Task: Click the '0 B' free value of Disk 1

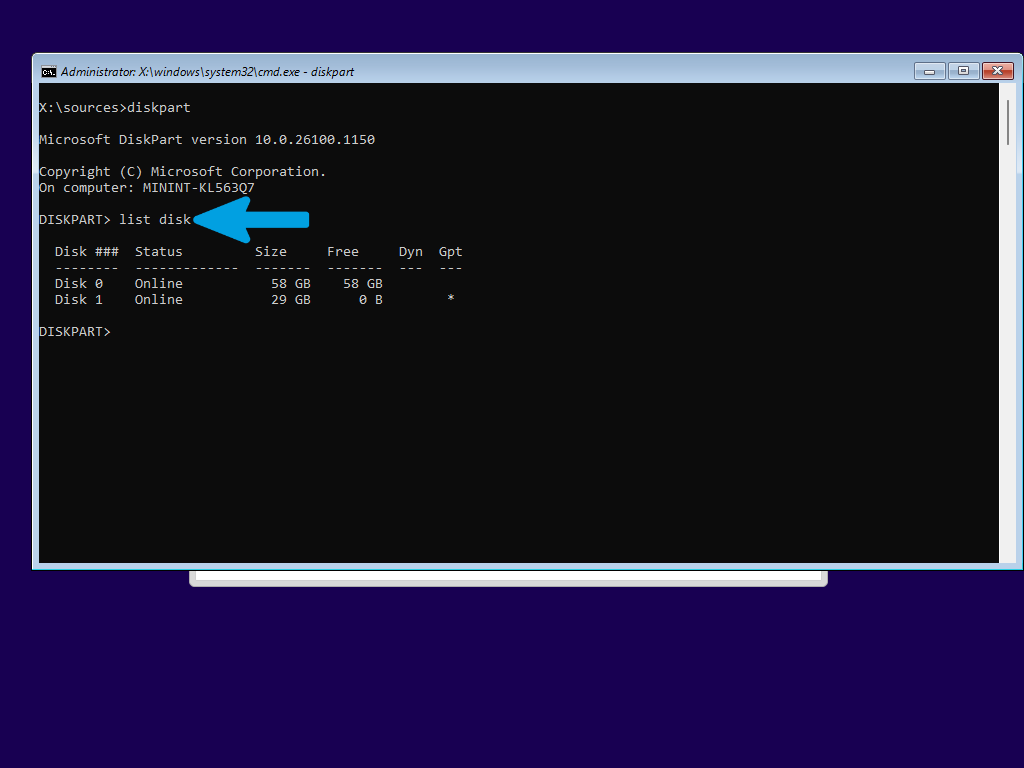Action: click(371, 300)
